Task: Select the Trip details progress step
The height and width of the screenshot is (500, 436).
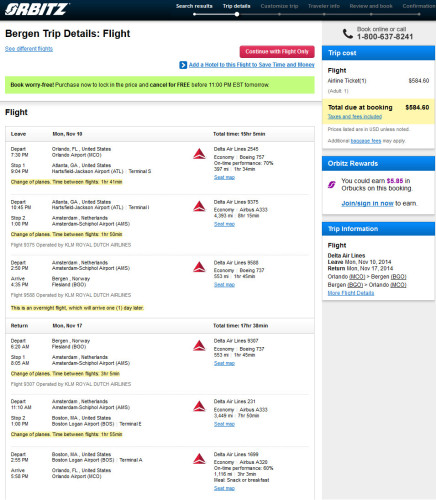Action: click(x=236, y=6)
